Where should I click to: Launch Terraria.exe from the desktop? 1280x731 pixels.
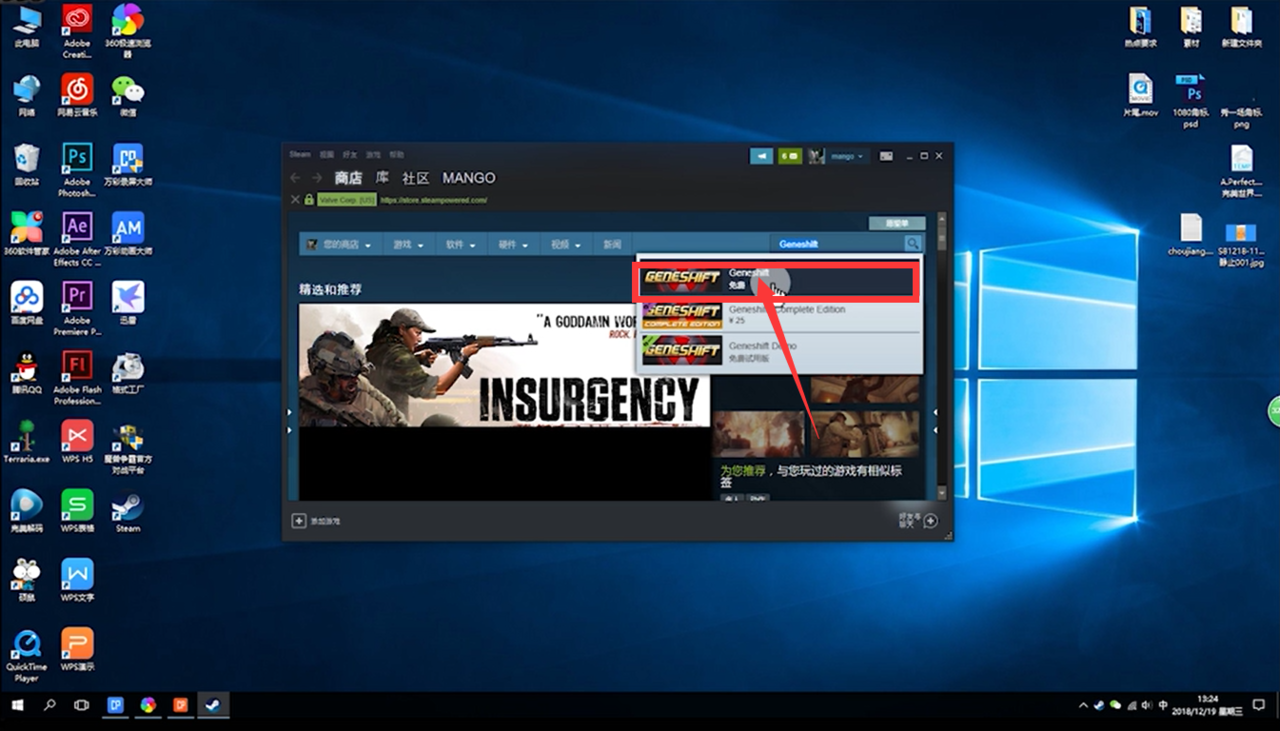(27, 442)
